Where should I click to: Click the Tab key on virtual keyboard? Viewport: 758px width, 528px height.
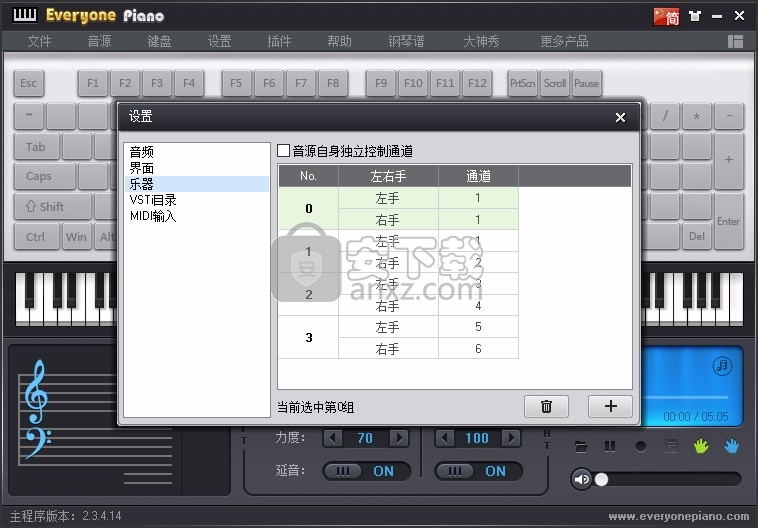click(x=36, y=147)
